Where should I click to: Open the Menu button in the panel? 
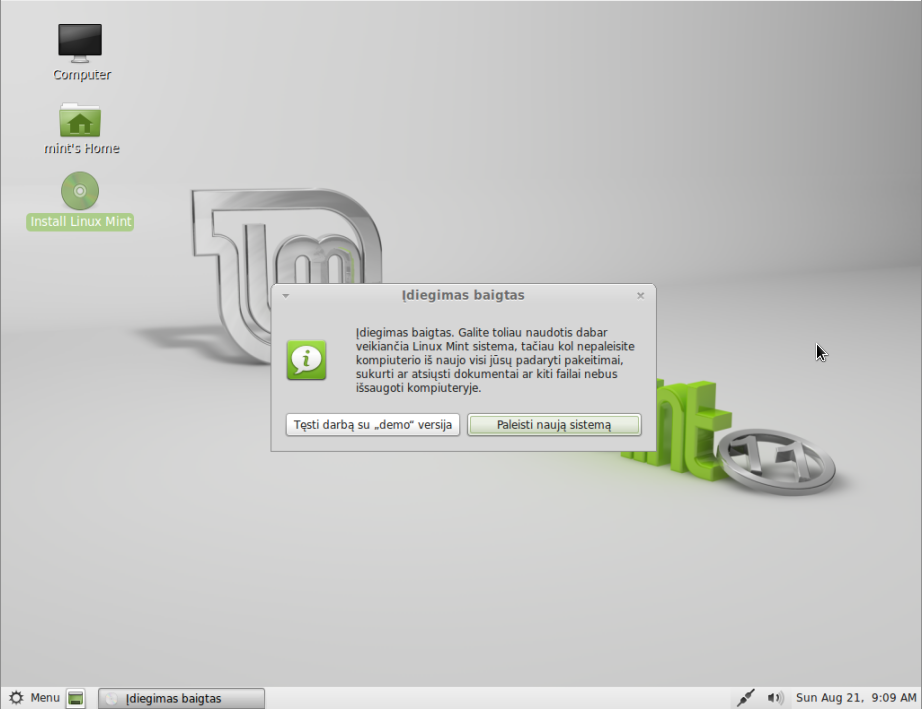pyautogui.click(x=35, y=698)
